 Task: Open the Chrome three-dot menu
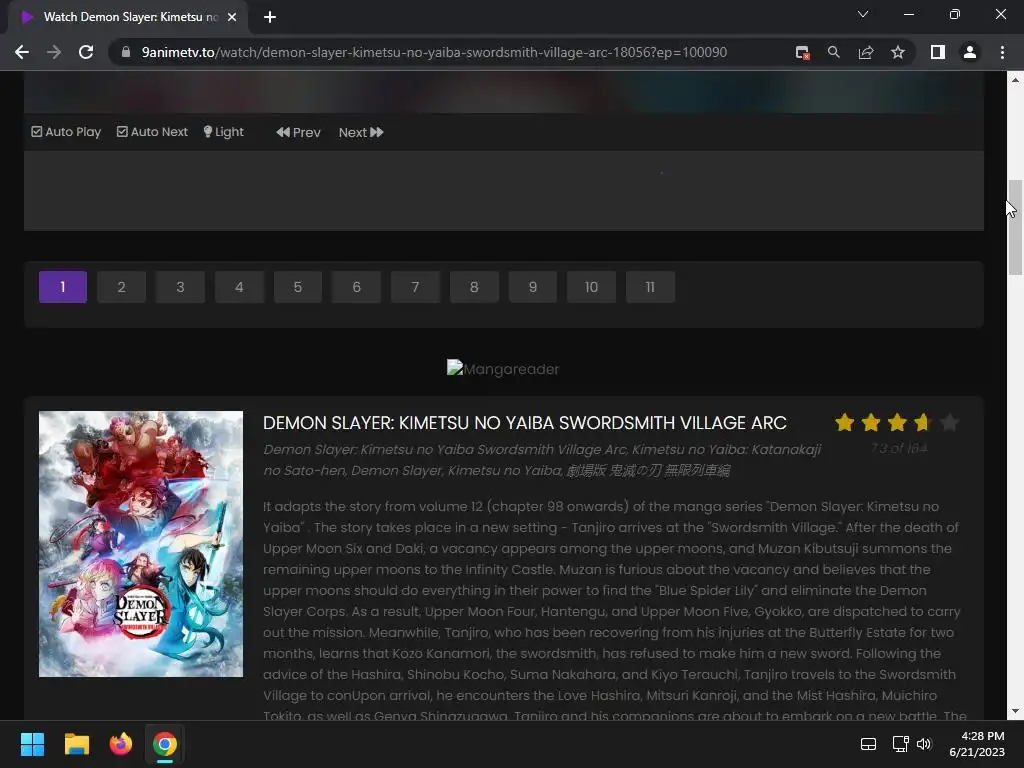click(x=1002, y=52)
